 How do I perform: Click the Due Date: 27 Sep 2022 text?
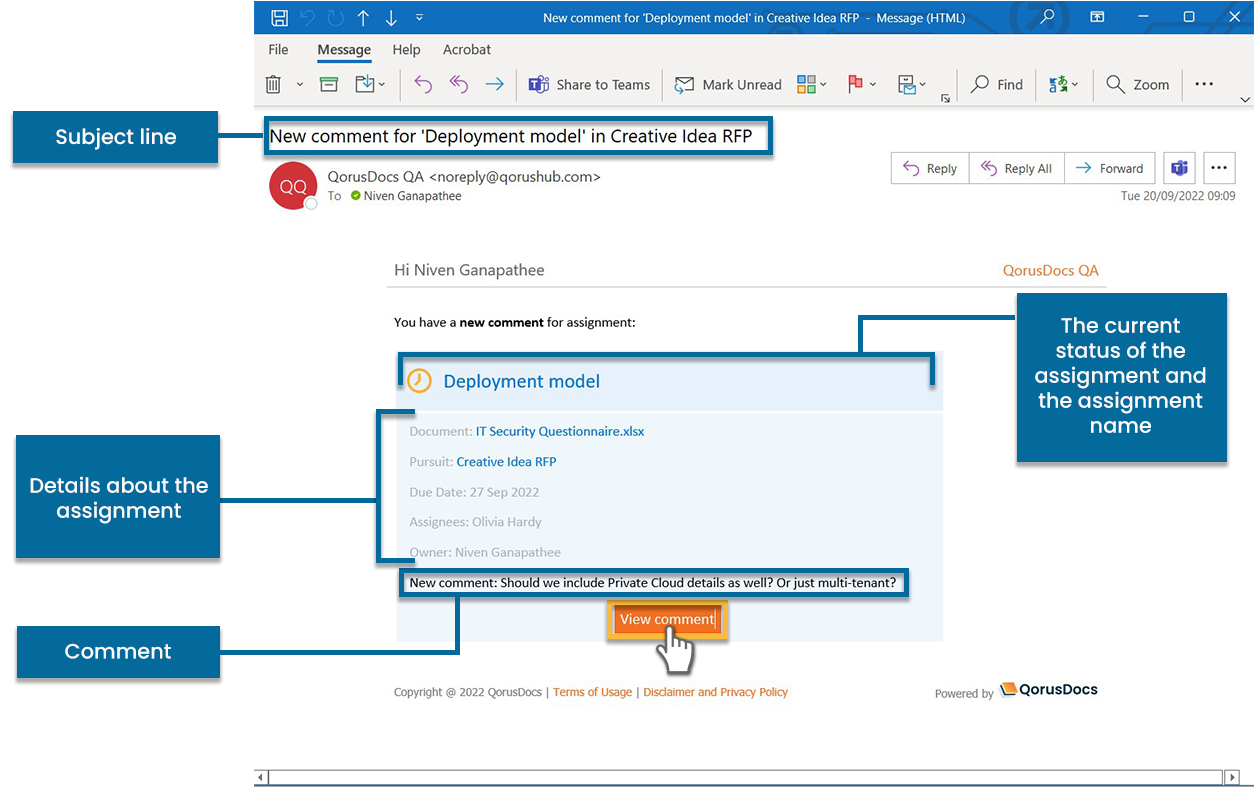[474, 492]
